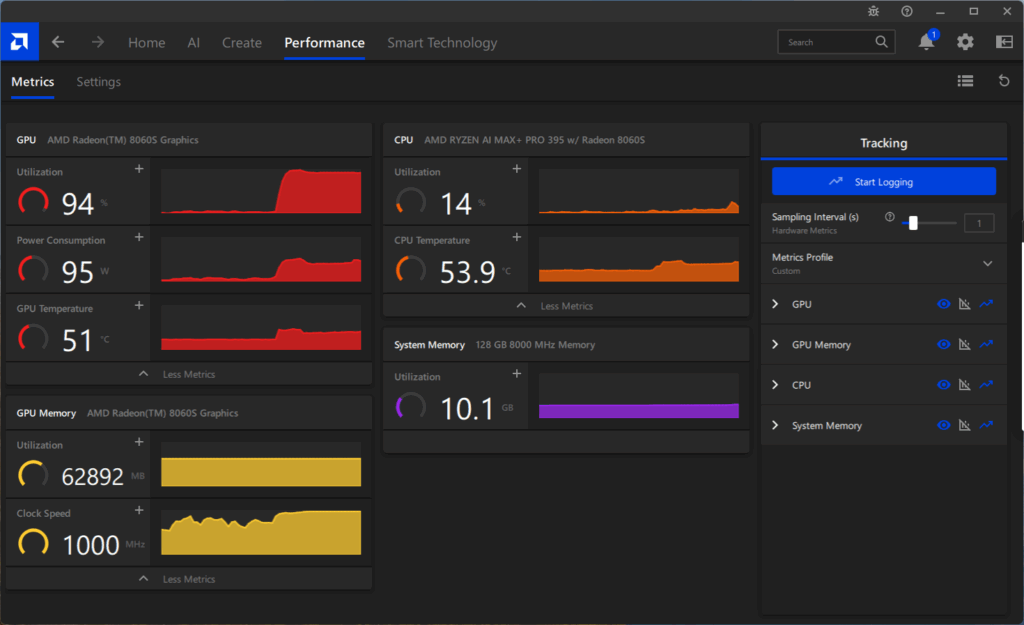Screen dimensions: 1024x625
Task: Toggle the System Memory graph line icon
Action: (x=987, y=425)
